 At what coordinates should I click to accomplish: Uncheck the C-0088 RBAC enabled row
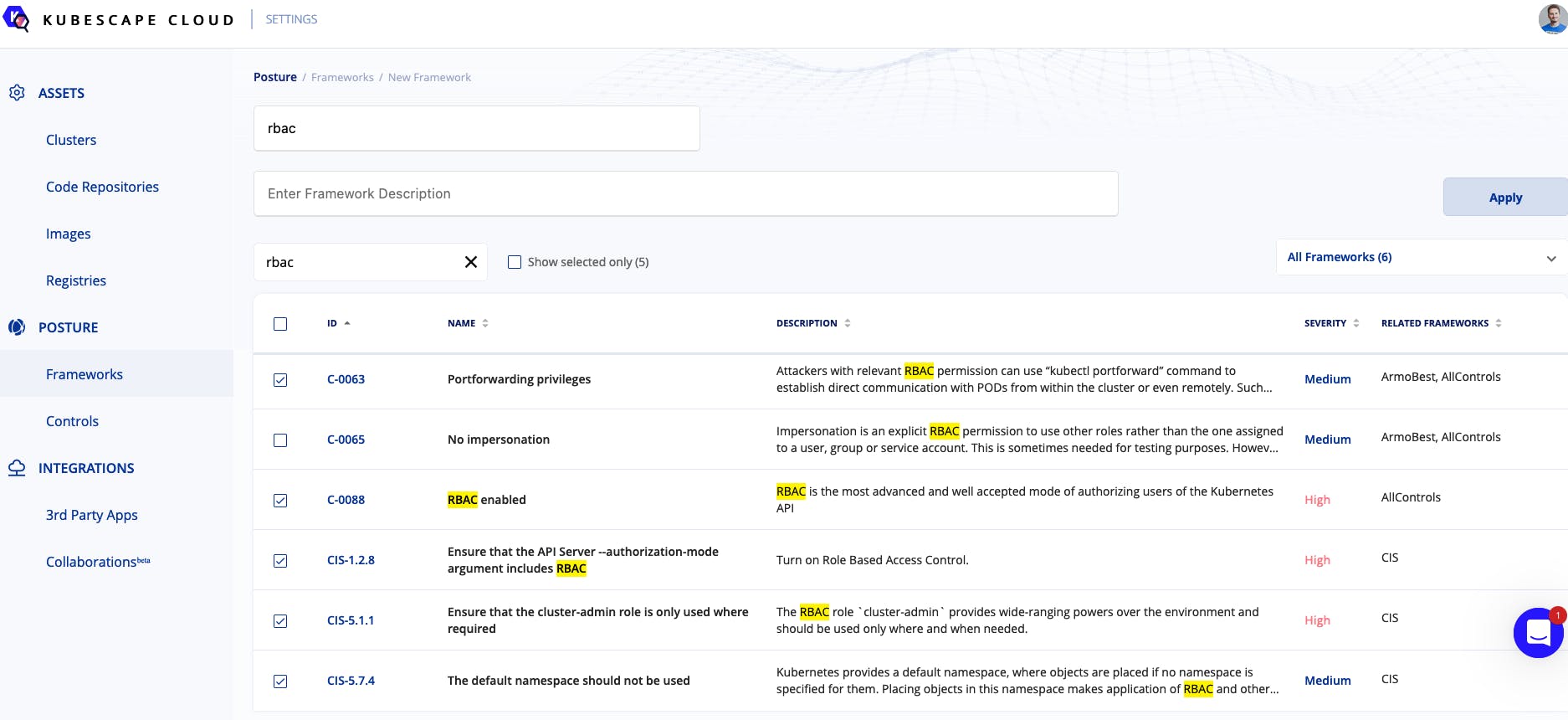pos(280,501)
